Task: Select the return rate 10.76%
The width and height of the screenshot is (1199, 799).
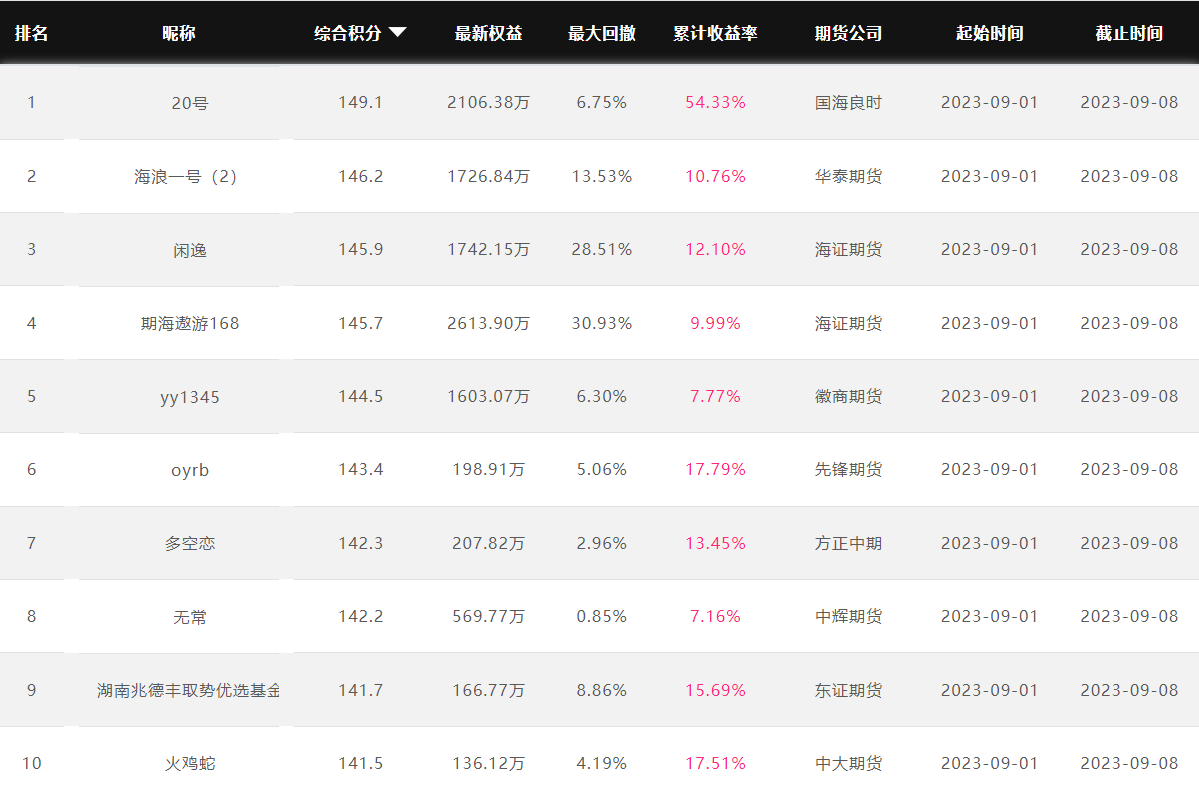Action: tap(716, 177)
